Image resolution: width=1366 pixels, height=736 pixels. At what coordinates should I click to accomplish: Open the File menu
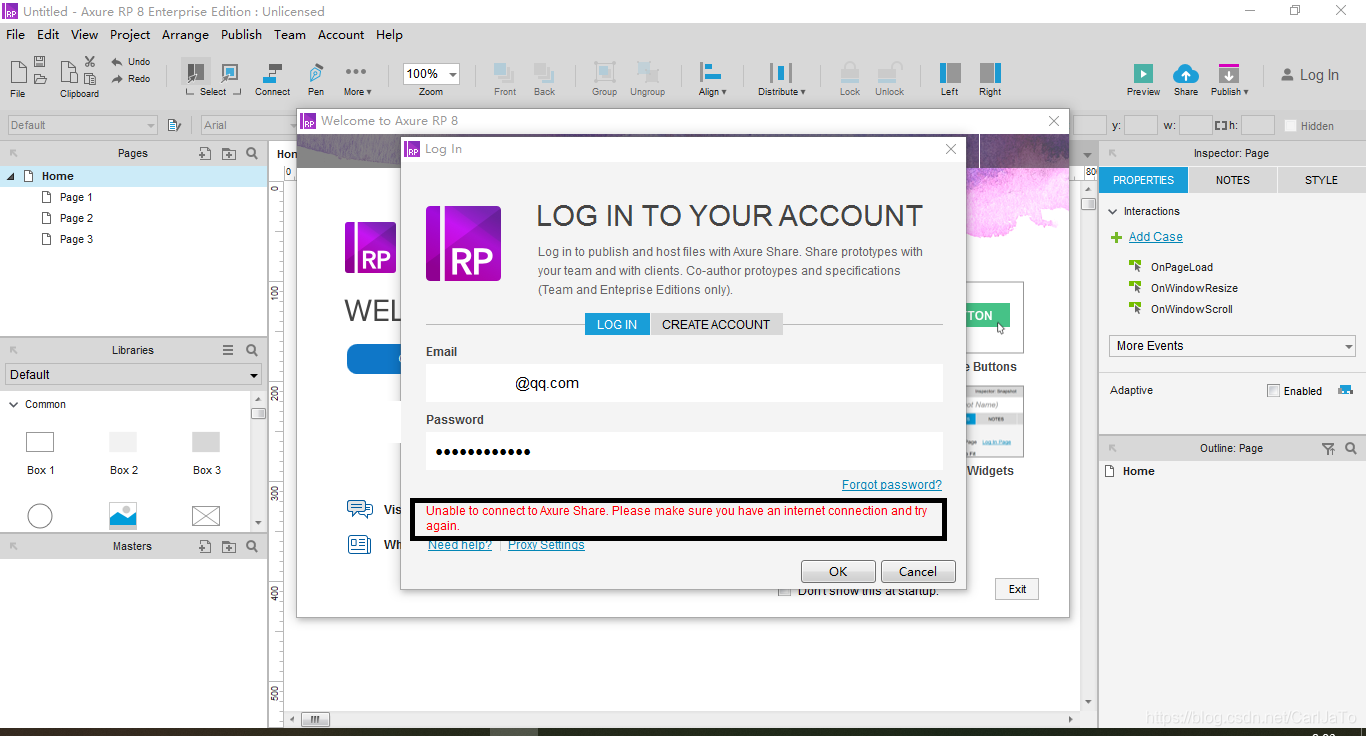coord(16,34)
